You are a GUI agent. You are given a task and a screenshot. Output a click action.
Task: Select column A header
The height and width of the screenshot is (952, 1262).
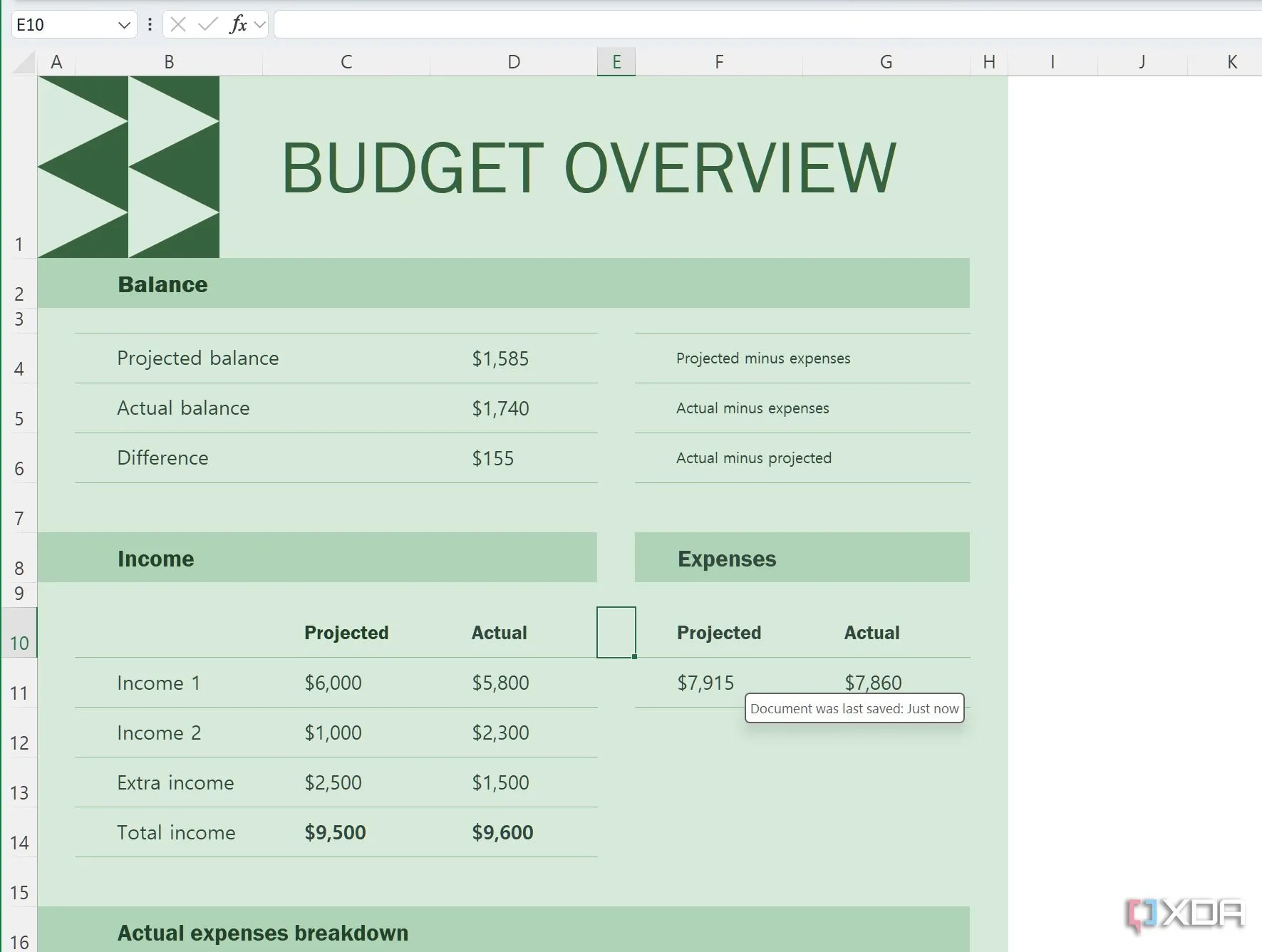tap(56, 62)
